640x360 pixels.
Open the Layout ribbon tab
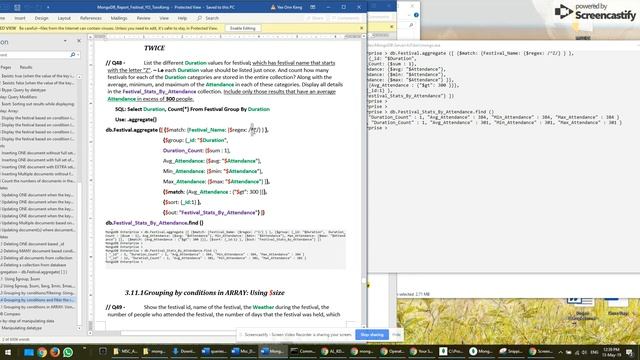click(64, 18)
